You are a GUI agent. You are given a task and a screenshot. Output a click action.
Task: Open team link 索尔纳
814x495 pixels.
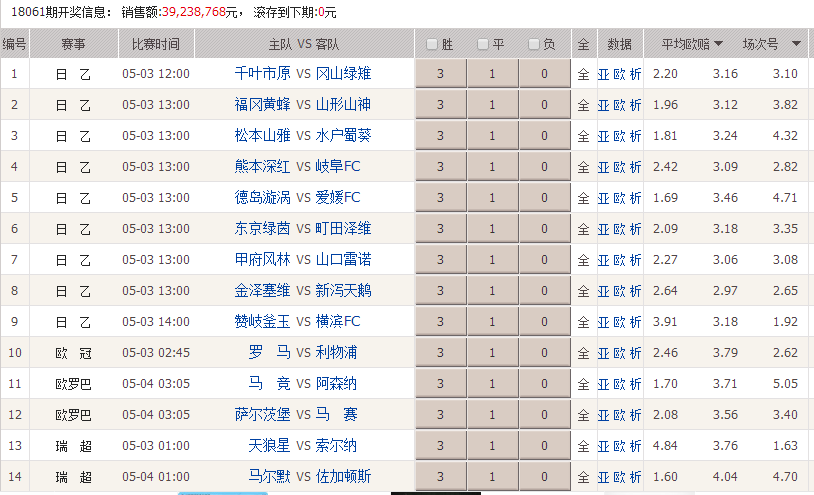pyautogui.click(x=336, y=445)
